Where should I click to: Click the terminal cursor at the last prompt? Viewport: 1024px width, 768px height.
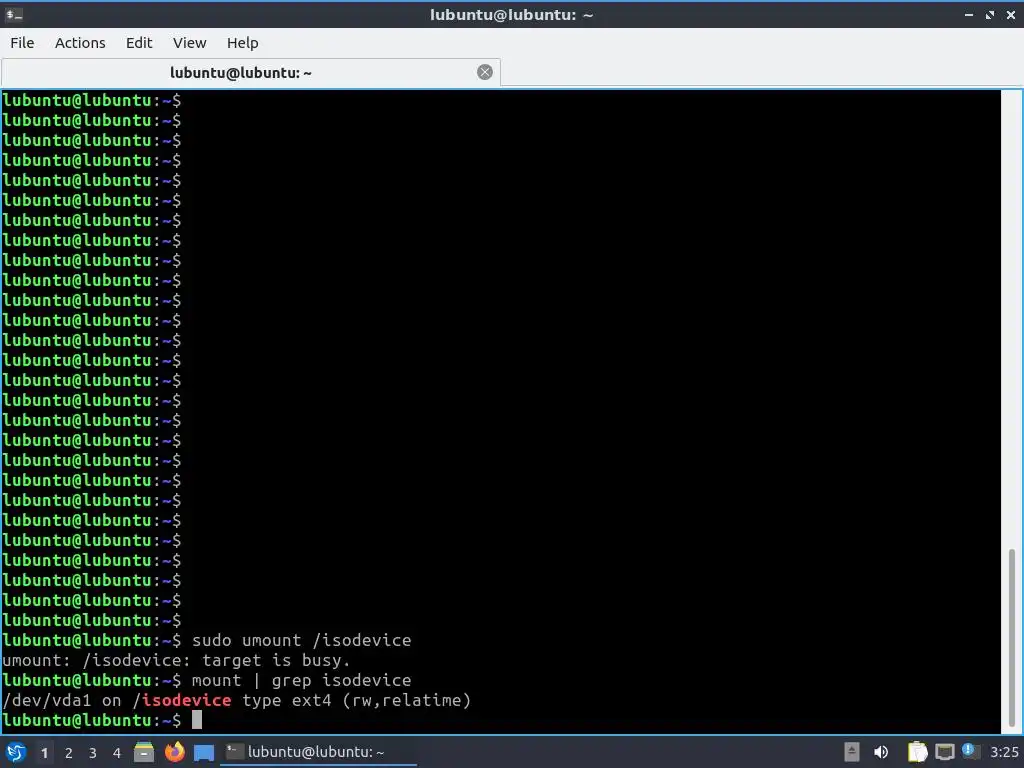[197, 720]
